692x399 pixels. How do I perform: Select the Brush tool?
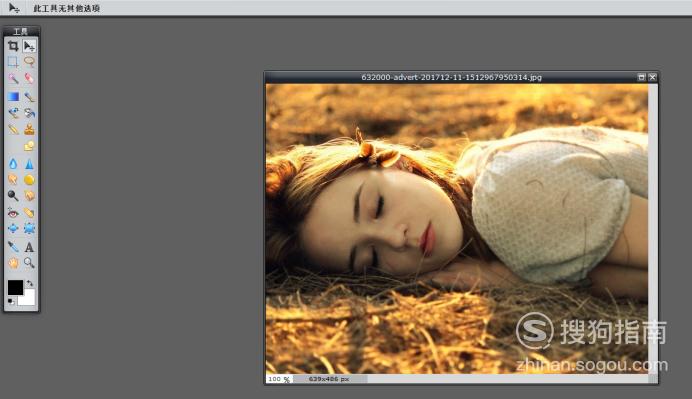click(x=29, y=96)
